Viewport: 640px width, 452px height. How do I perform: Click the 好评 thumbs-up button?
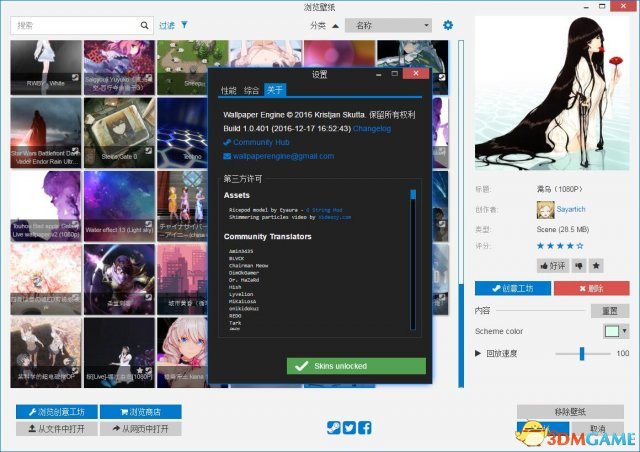(553, 266)
